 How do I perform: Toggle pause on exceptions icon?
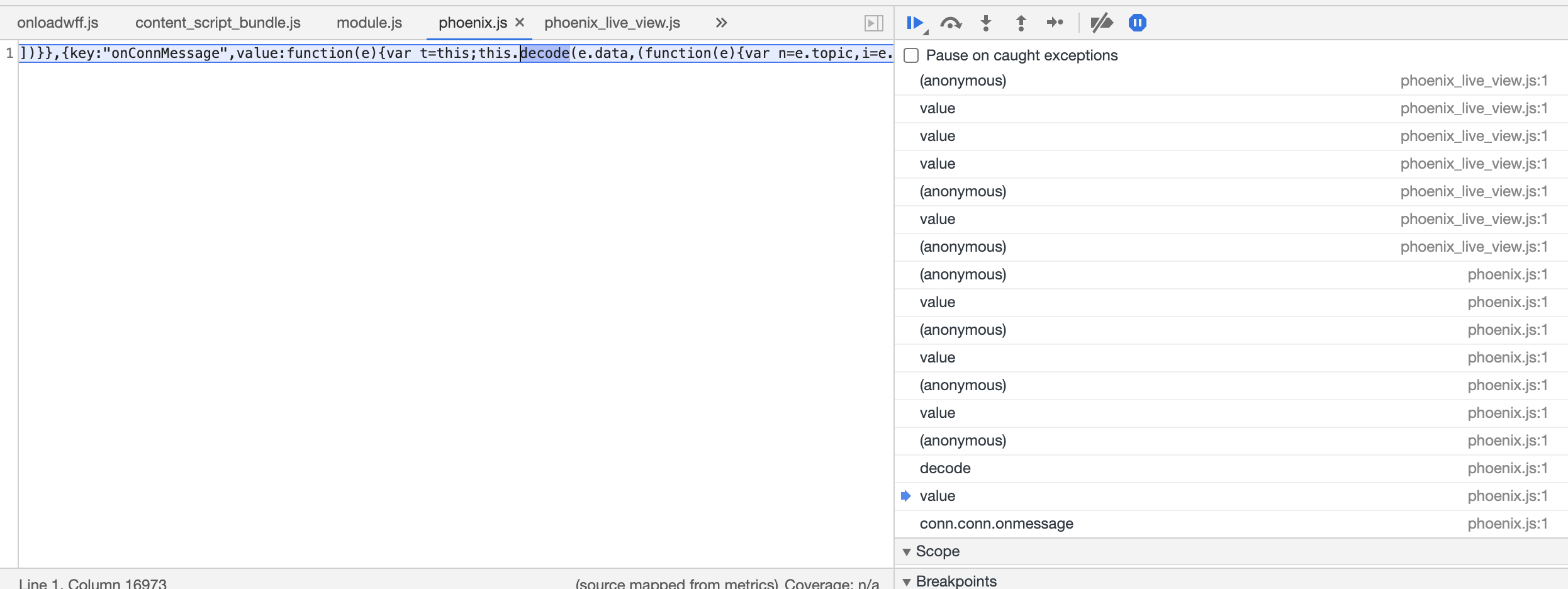[1138, 23]
